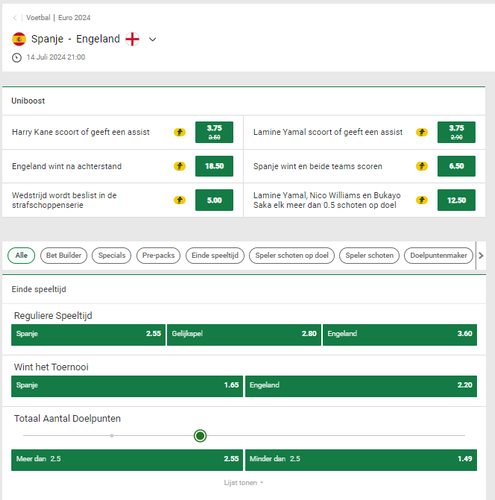Switch to Einde speeltijd filter tab
Viewport: 495px width, 500px height.
click(x=215, y=256)
